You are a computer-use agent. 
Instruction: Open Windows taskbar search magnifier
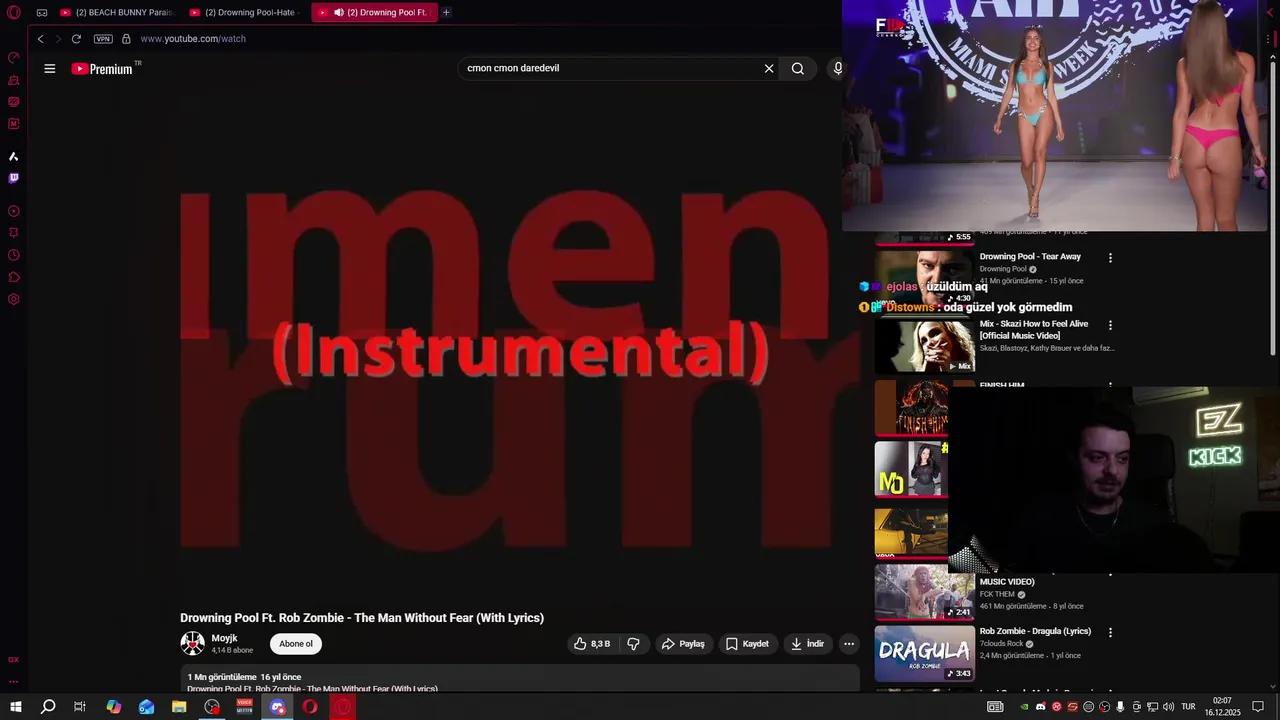click(x=48, y=707)
